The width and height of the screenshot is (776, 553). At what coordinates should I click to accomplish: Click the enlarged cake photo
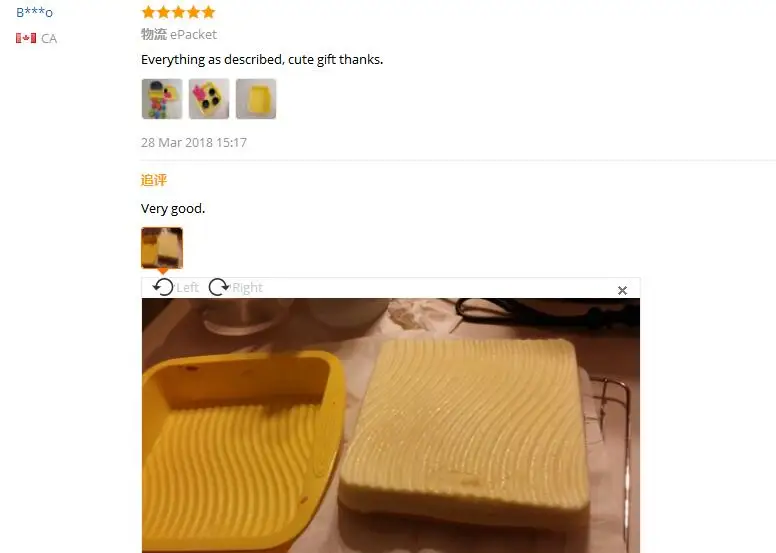391,425
